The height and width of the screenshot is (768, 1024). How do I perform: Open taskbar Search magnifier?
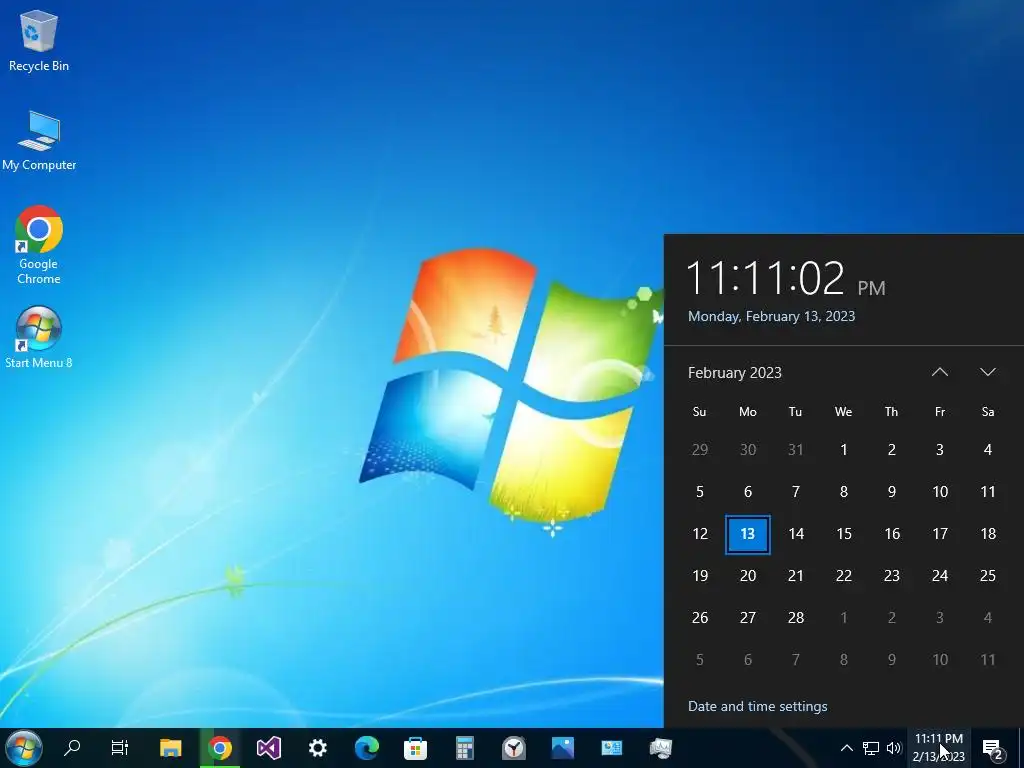(72, 748)
